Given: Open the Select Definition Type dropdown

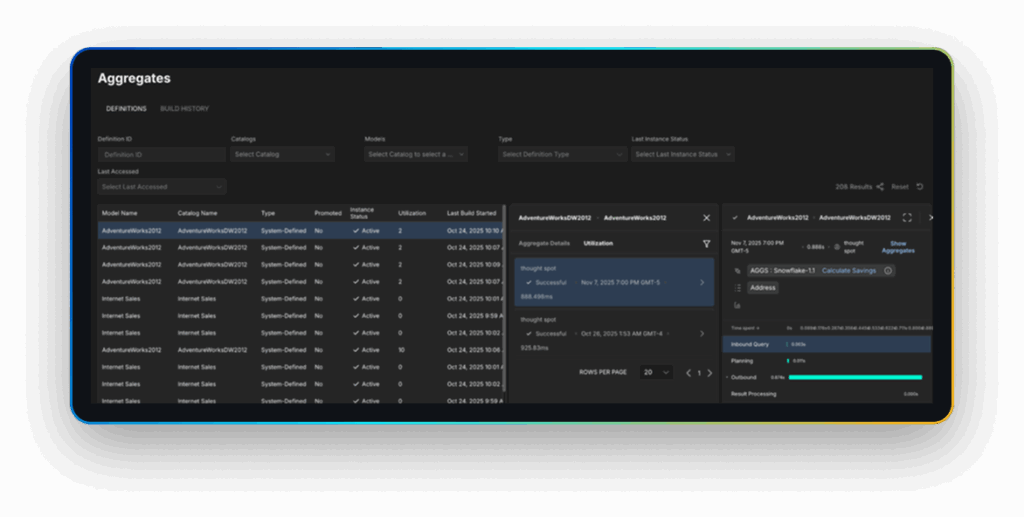Looking at the screenshot, I should pyautogui.click(x=562, y=155).
